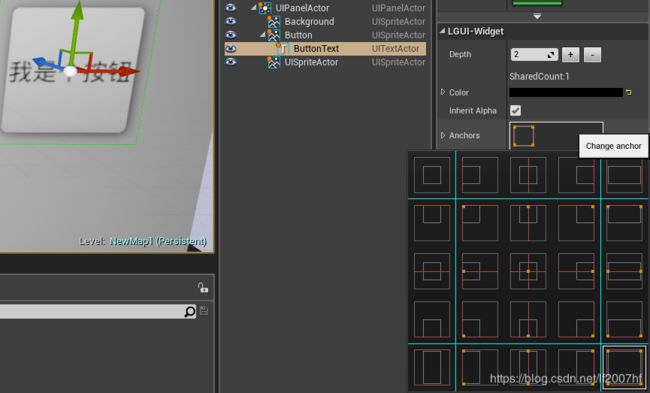Pick vertical-stretch-only preset in header column

click(432, 367)
